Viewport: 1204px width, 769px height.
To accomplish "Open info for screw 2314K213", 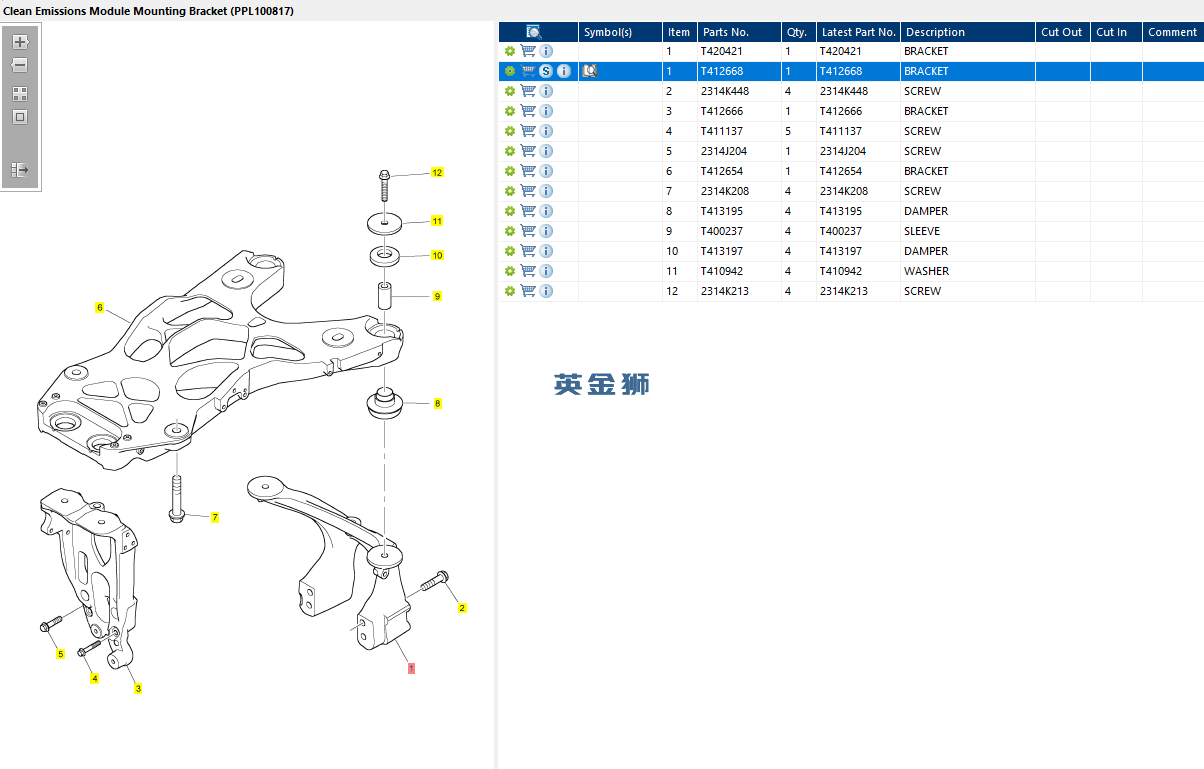I will coord(546,291).
